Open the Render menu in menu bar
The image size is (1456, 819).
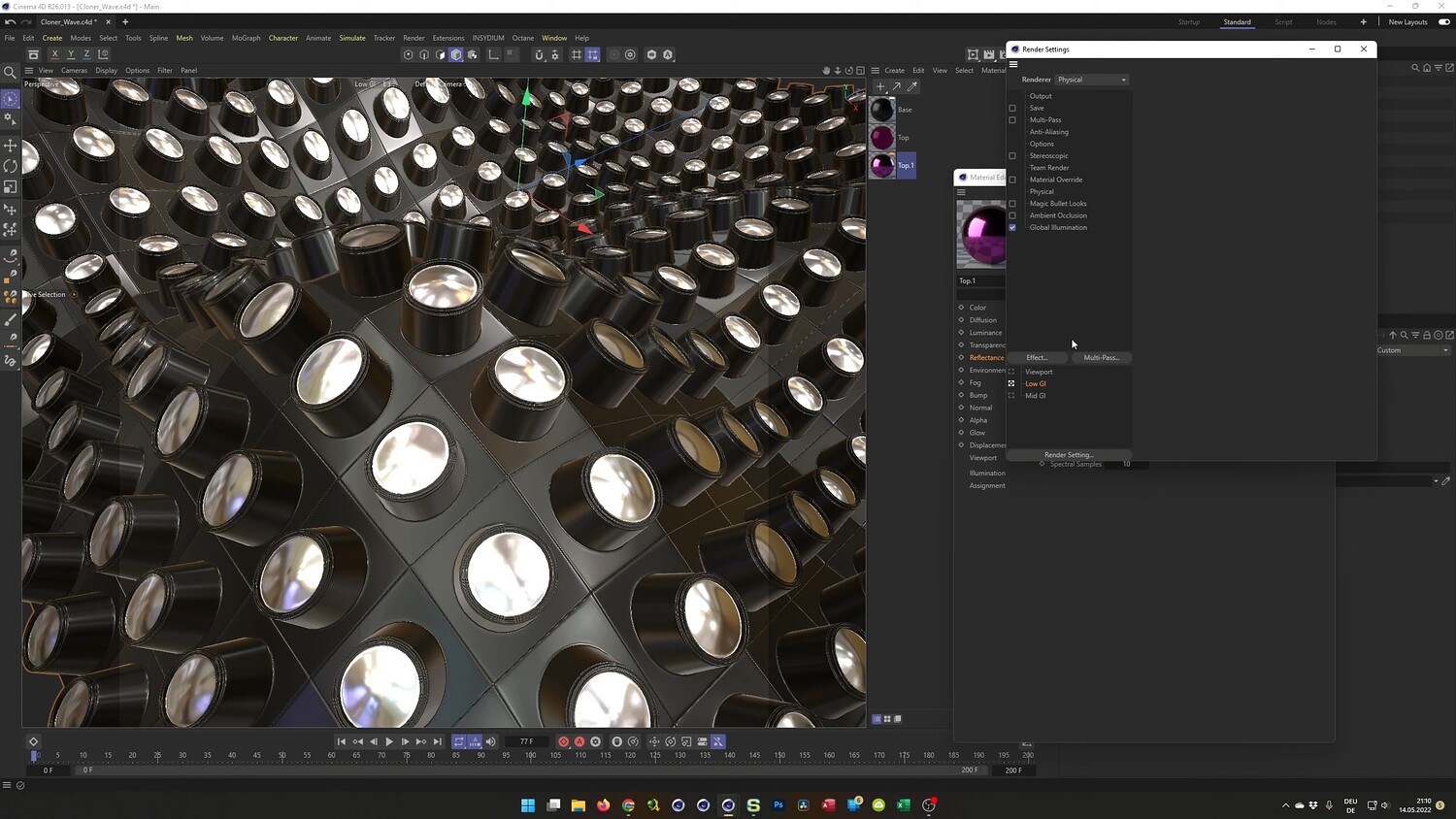click(x=414, y=38)
